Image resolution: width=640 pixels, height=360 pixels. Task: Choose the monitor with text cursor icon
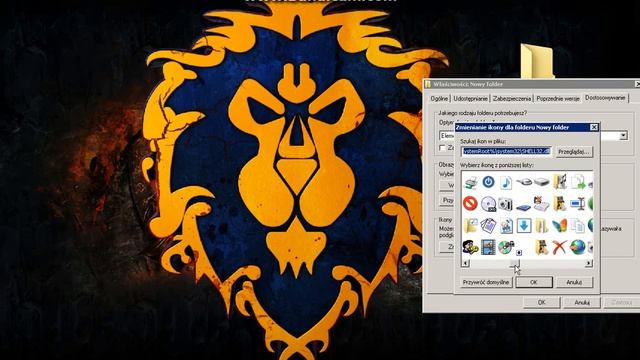click(x=578, y=203)
